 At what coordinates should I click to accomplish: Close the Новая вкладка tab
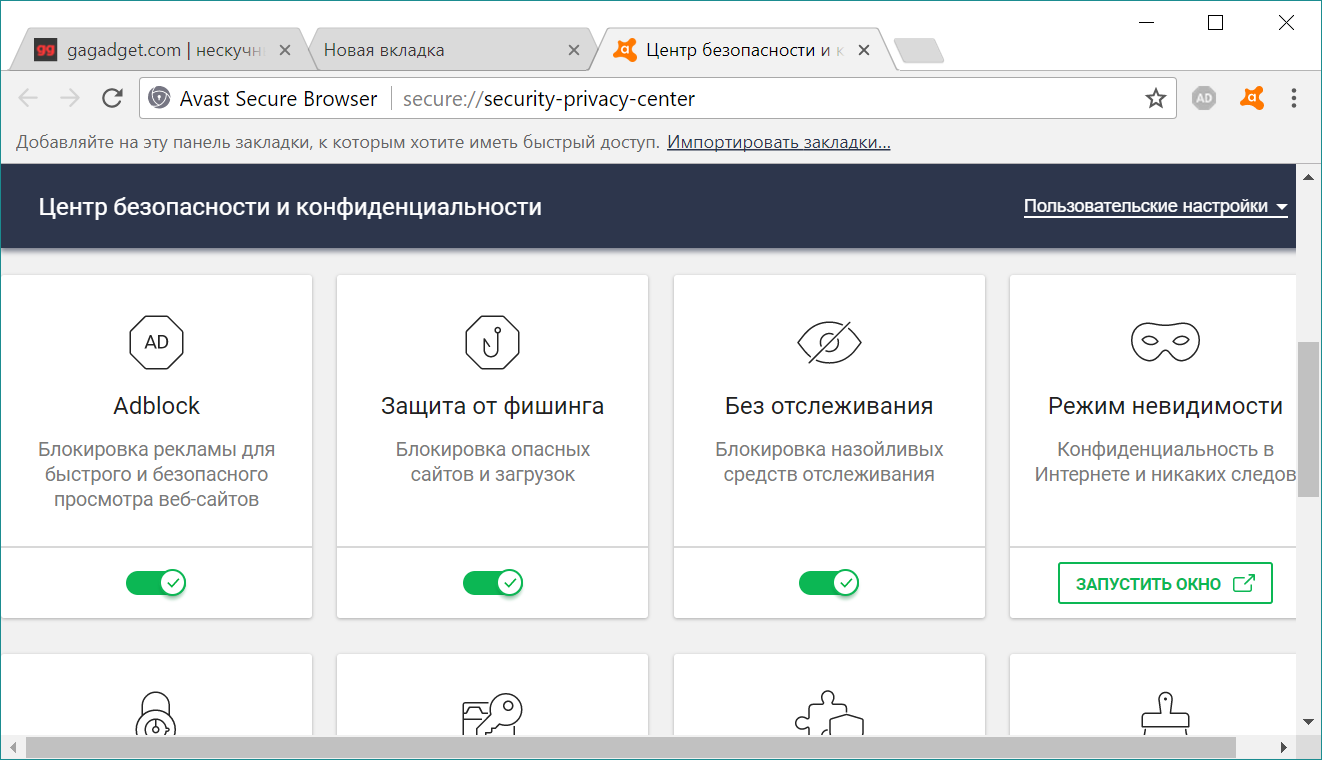pos(574,50)
